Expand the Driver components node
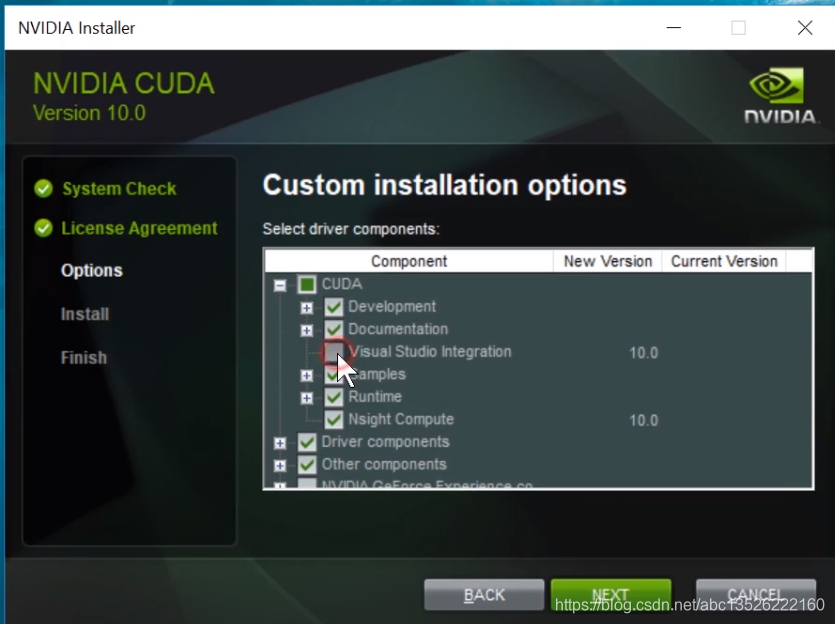The width and height of the screenshot is (835, 624). 280,443
